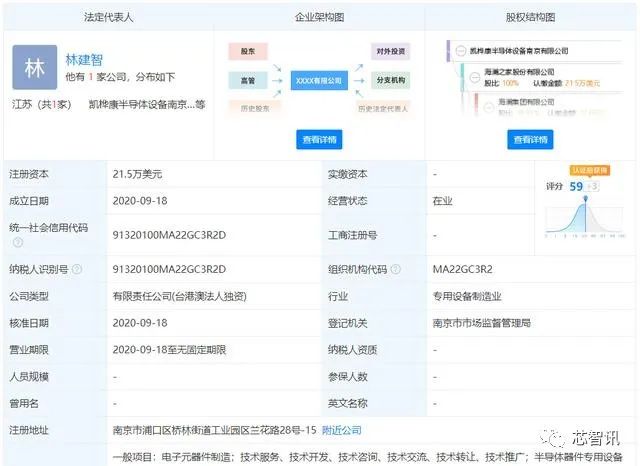Image resolution: width=640 pixels, height=466 pixels.
Task: Open 查看详情 under 股权结构图
Action: 530,139
